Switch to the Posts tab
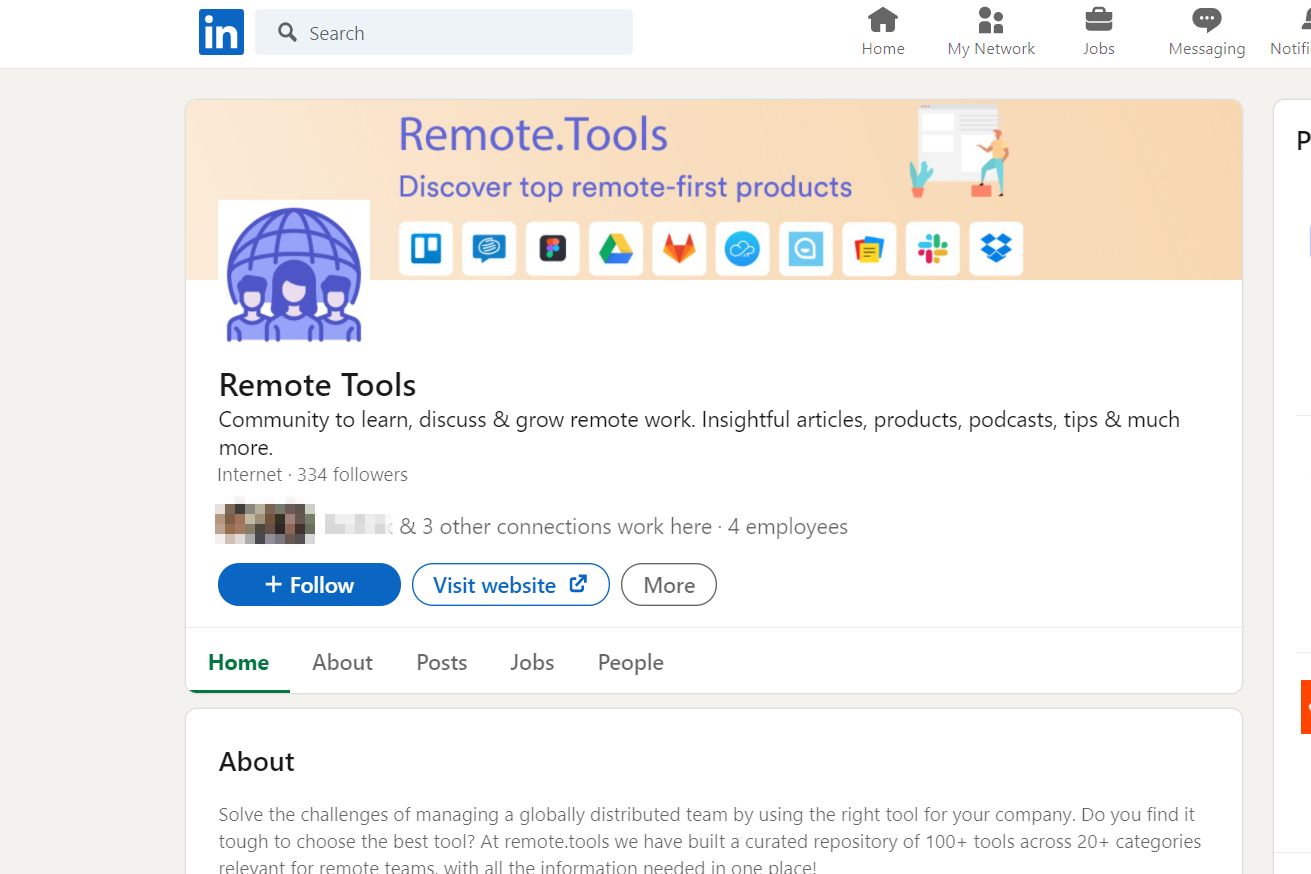Screen dimensions: 1311x874 click(x=442, y=662)
